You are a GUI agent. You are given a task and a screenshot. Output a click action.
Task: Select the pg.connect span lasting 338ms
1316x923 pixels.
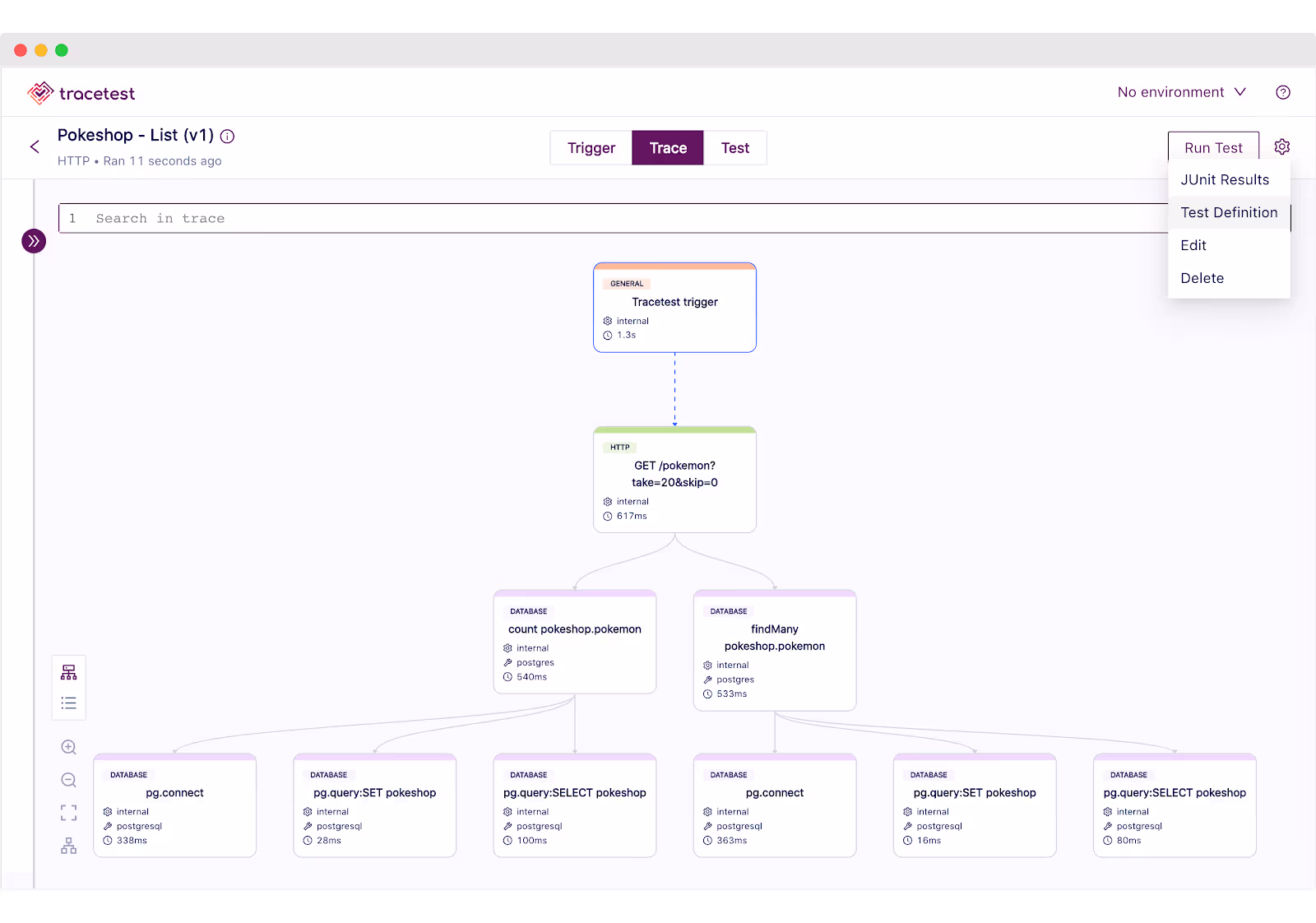point(175,805)
